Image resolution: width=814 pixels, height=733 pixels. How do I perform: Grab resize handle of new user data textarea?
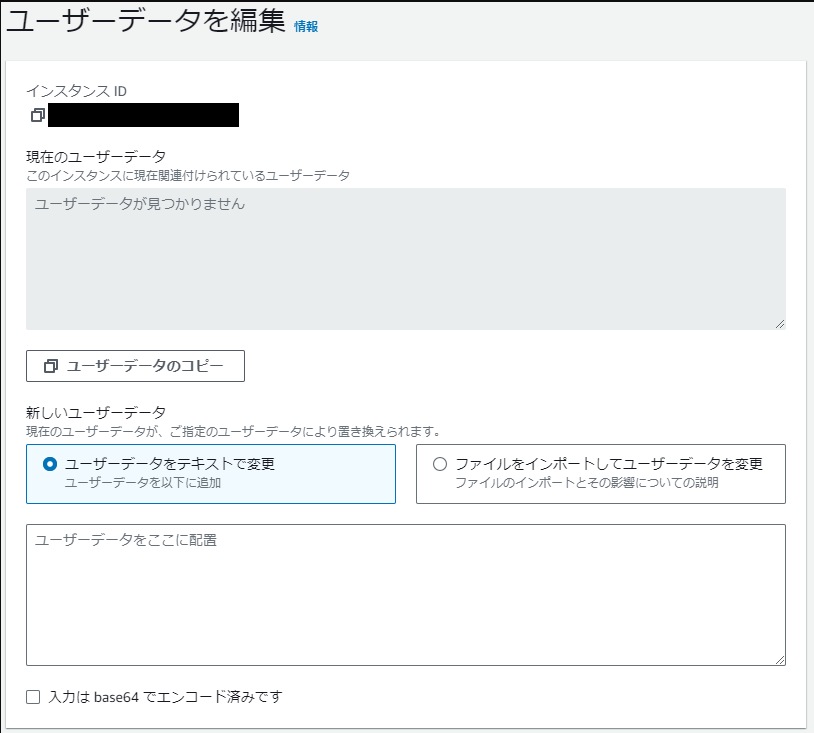click(x=780, y=660)
